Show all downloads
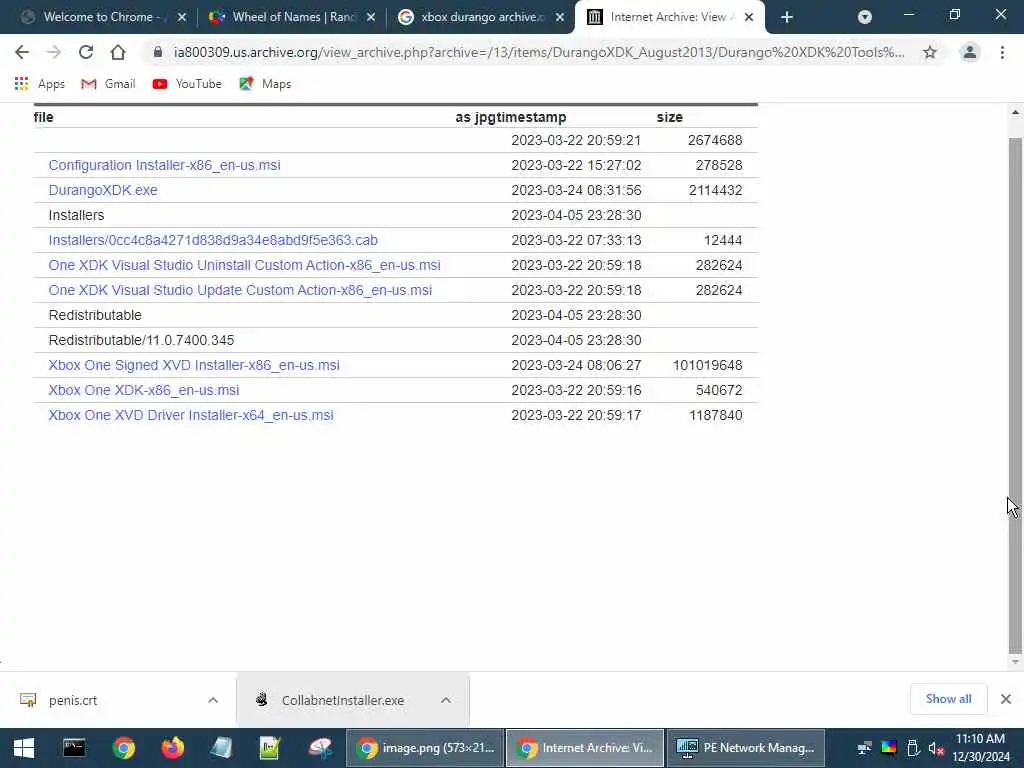Viewport: 1024px width, 768px height. 948,699
